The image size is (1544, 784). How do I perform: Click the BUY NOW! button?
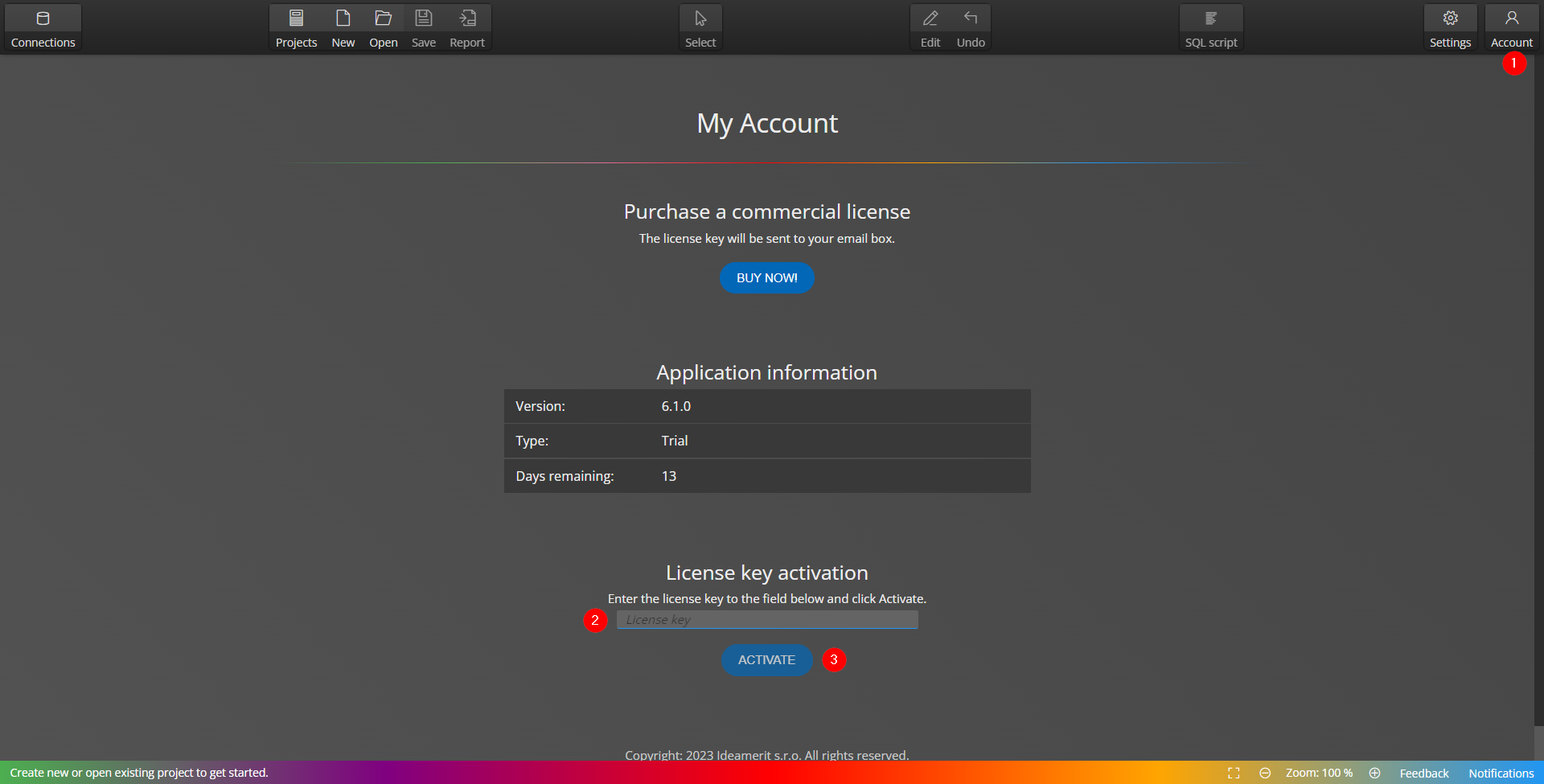[x=766, y=277]
